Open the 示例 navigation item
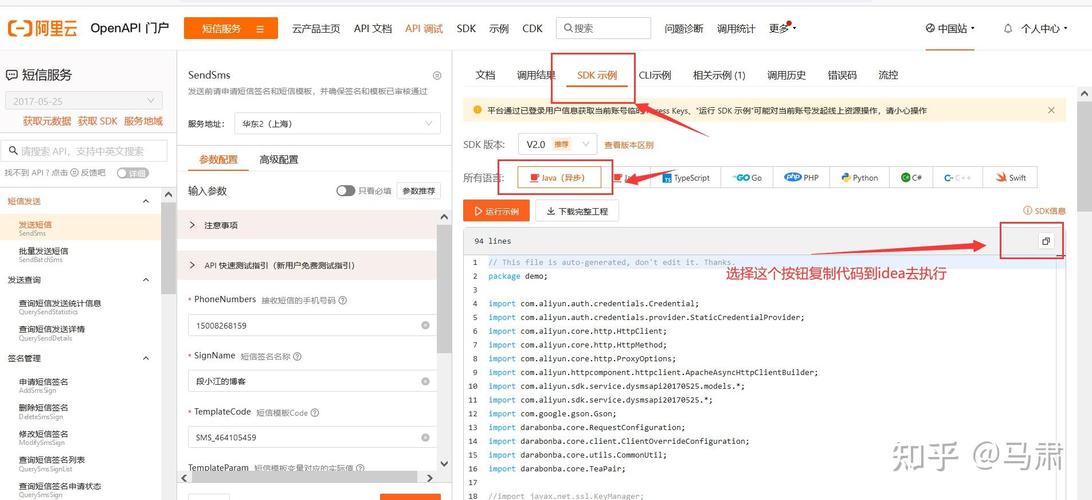The image size is (1092, 500). point(499,29)
